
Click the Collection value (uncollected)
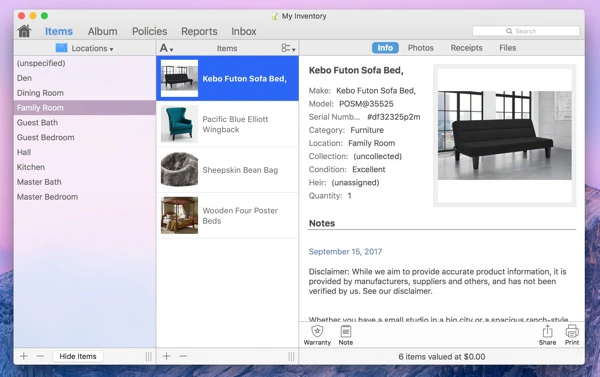click(378, 156)
